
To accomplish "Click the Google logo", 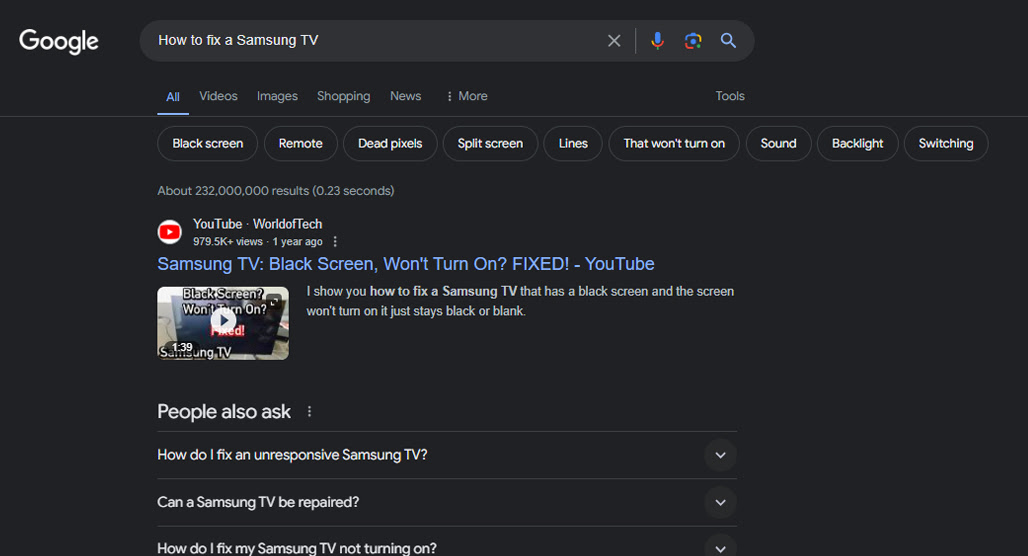I will click(x=58, y=41).
